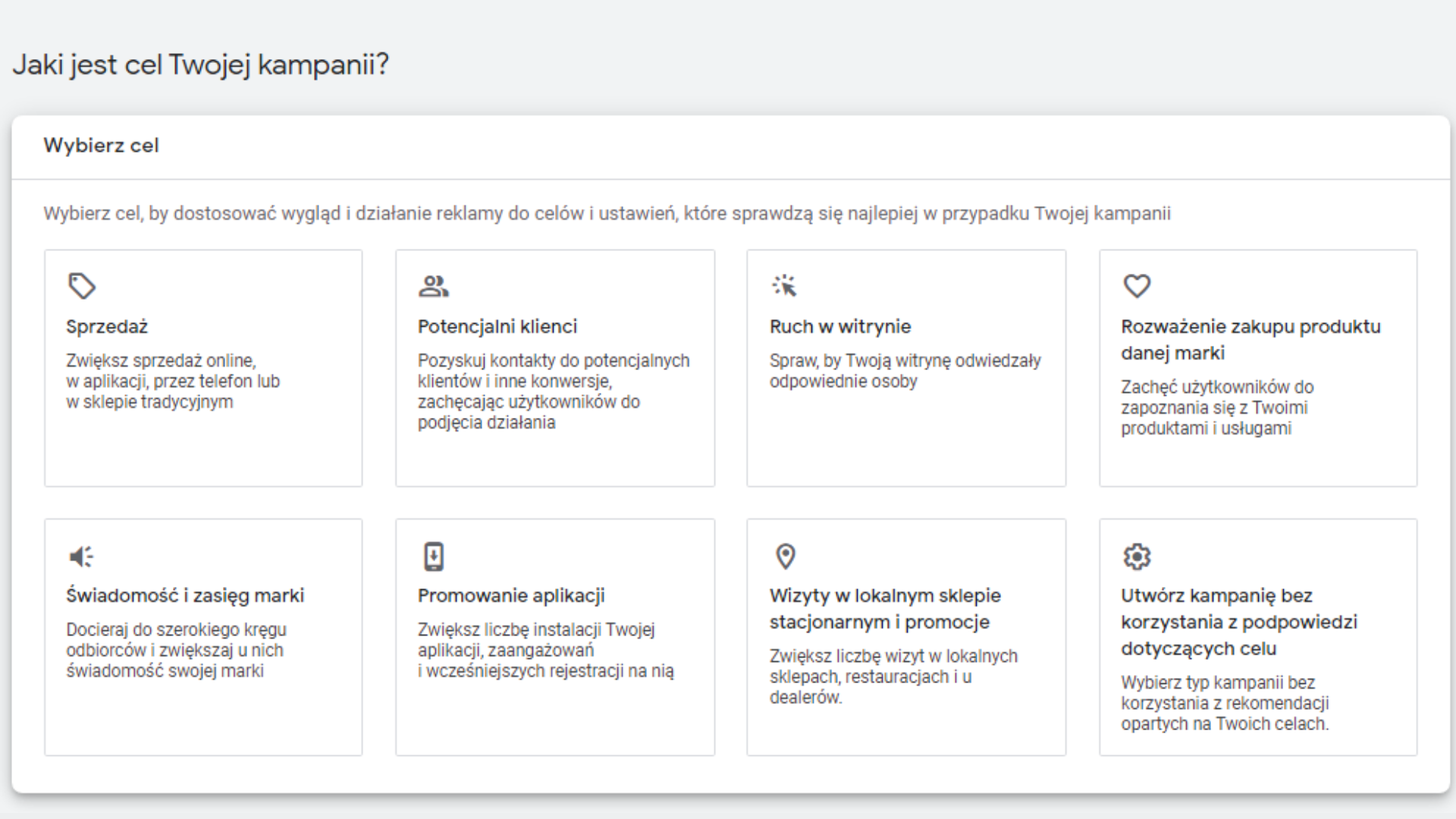Select the Sprzedaż goal title
The image size is (1456, 819).
pyautogui.click(x=107, y=327)
